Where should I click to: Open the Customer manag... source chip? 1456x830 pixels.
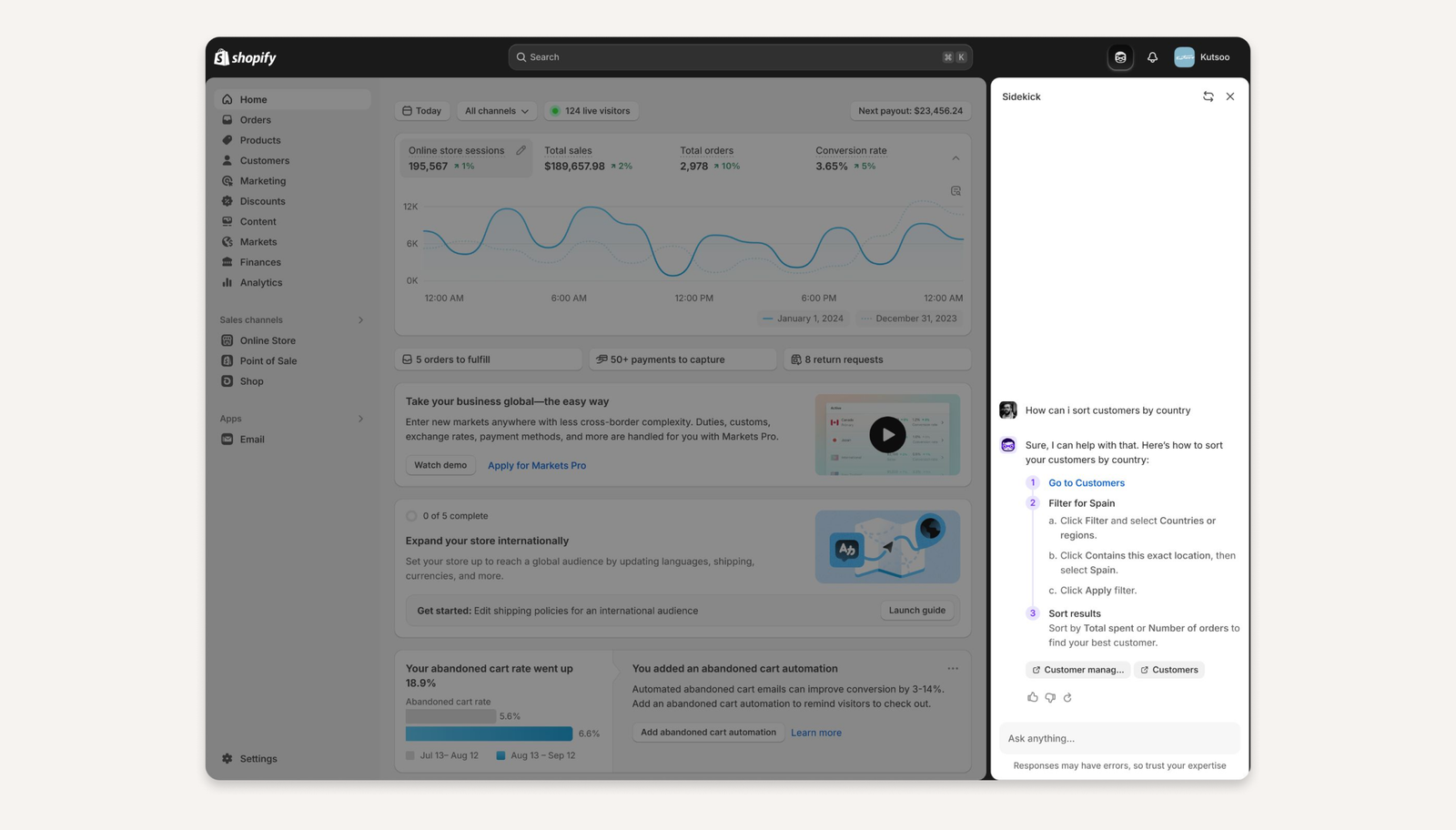tap(1078, 670)
